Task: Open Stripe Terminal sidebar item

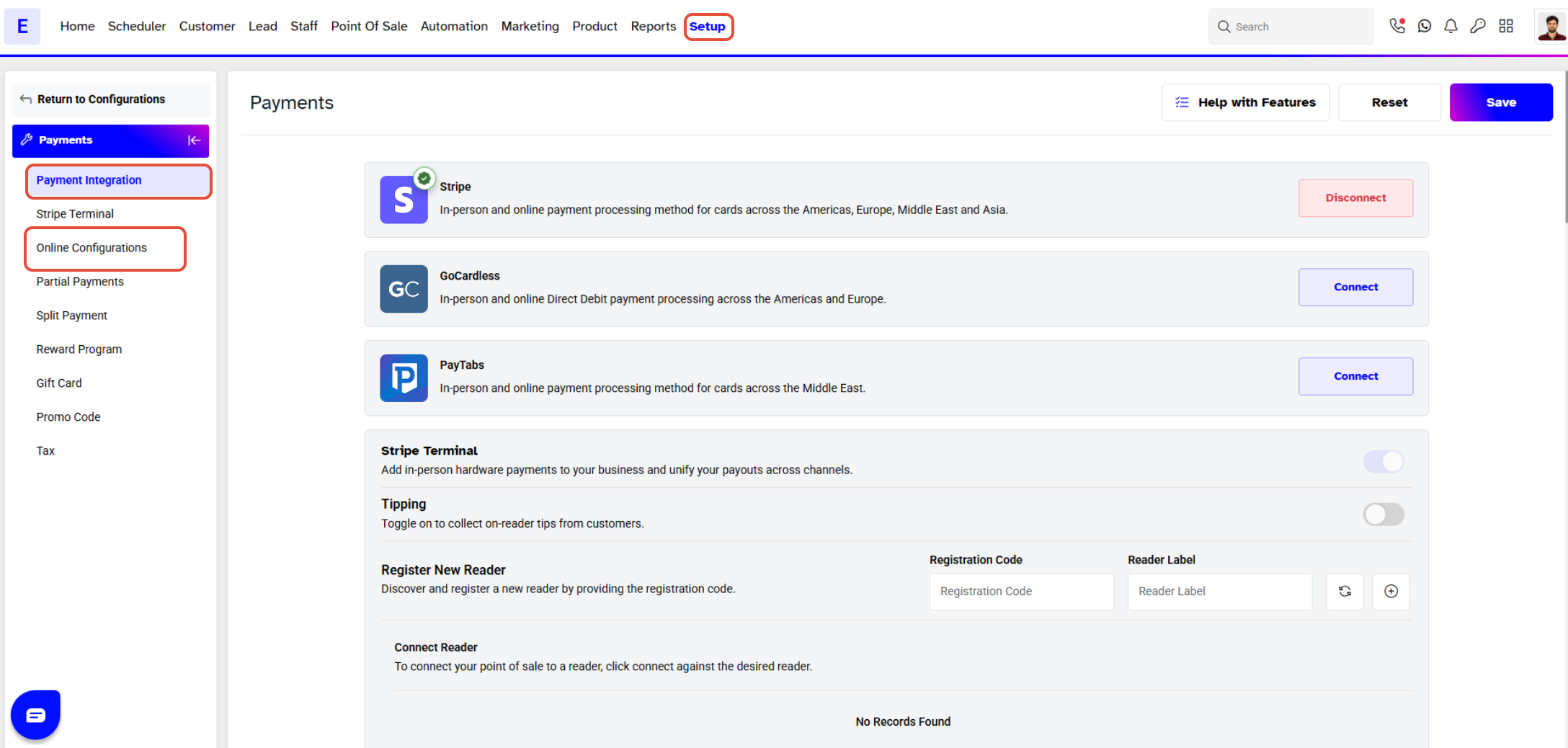Action: coord(75,214)
